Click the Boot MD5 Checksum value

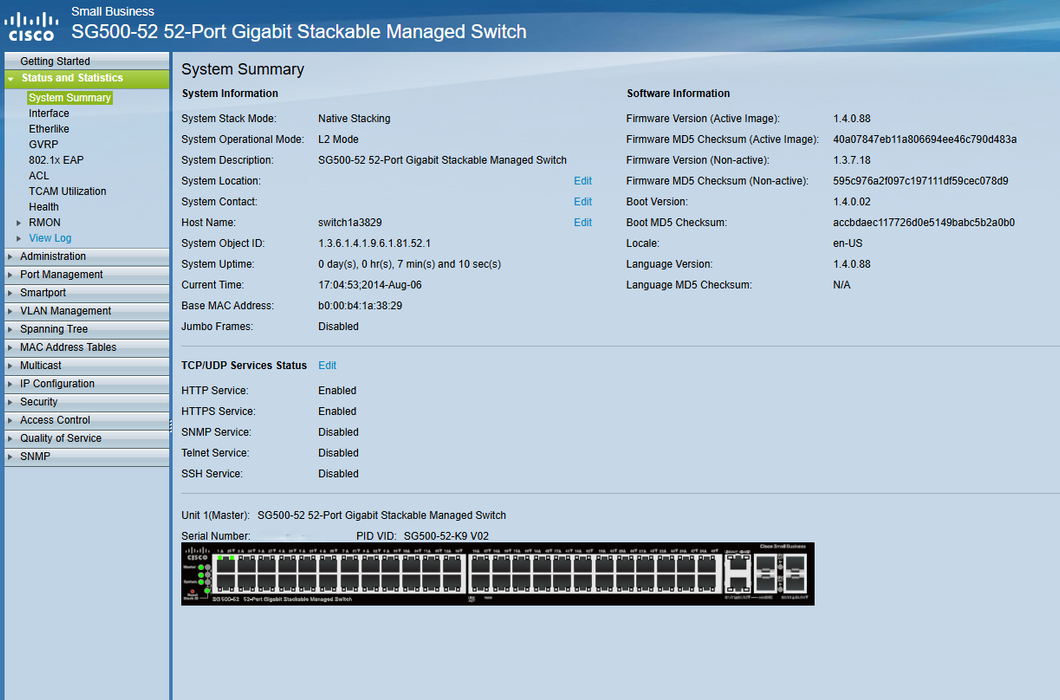pyautogui.click(x=924, y=223)
